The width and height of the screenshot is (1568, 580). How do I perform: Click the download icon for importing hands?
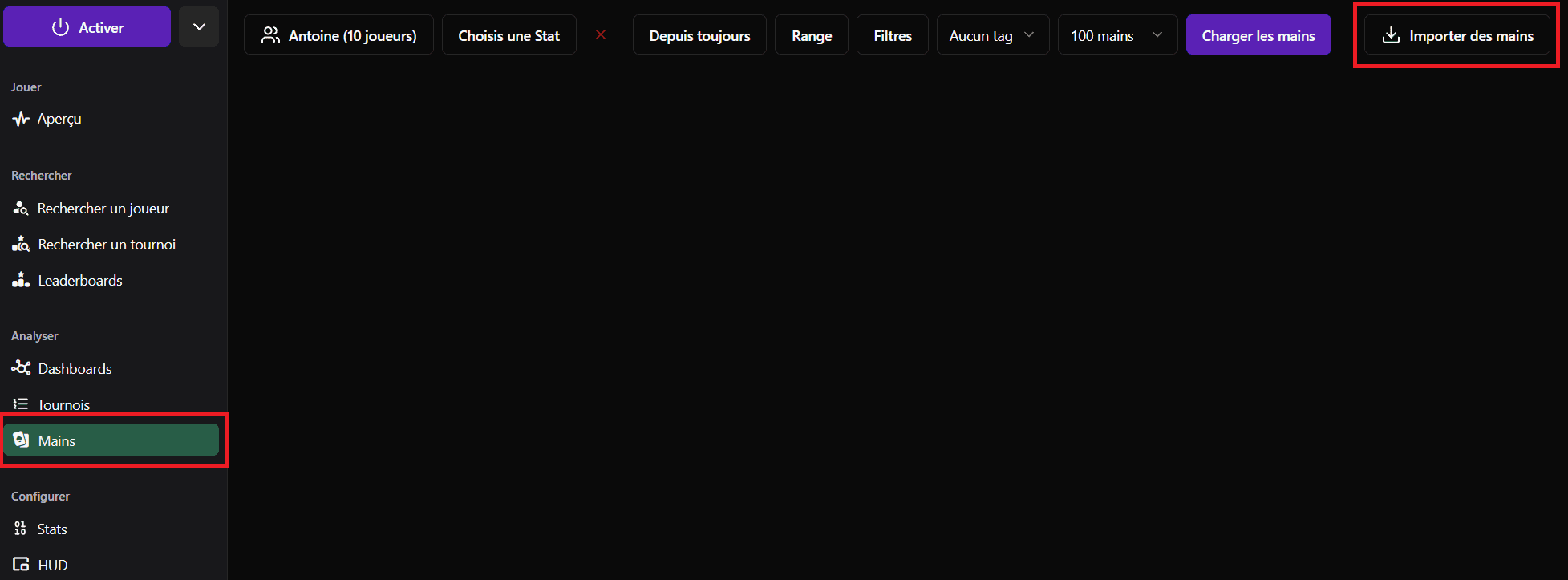[1392, 35]
